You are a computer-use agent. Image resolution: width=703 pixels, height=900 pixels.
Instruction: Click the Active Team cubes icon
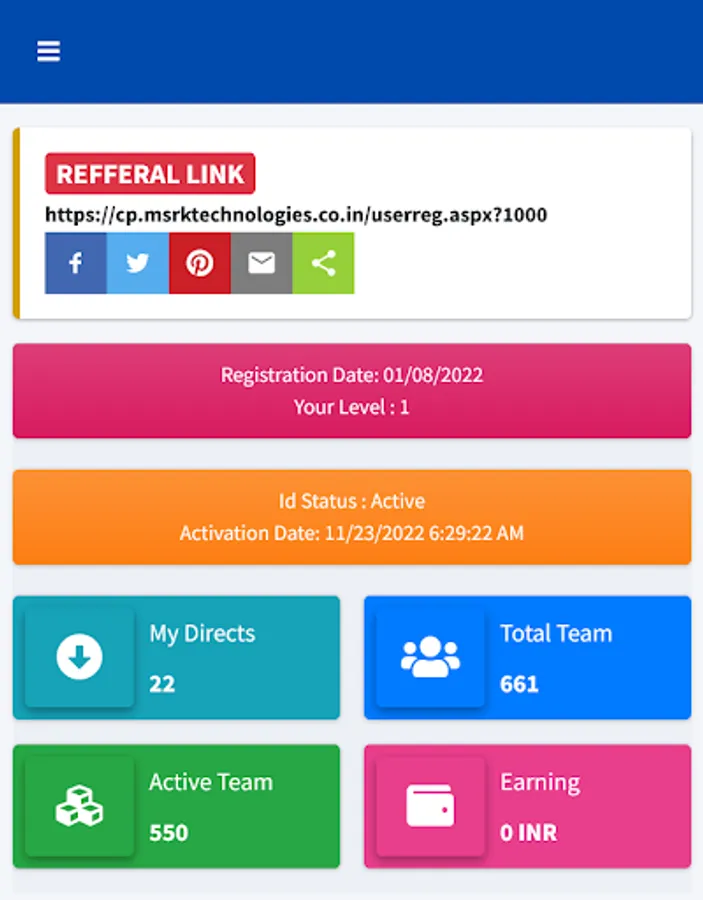[79, 806]
